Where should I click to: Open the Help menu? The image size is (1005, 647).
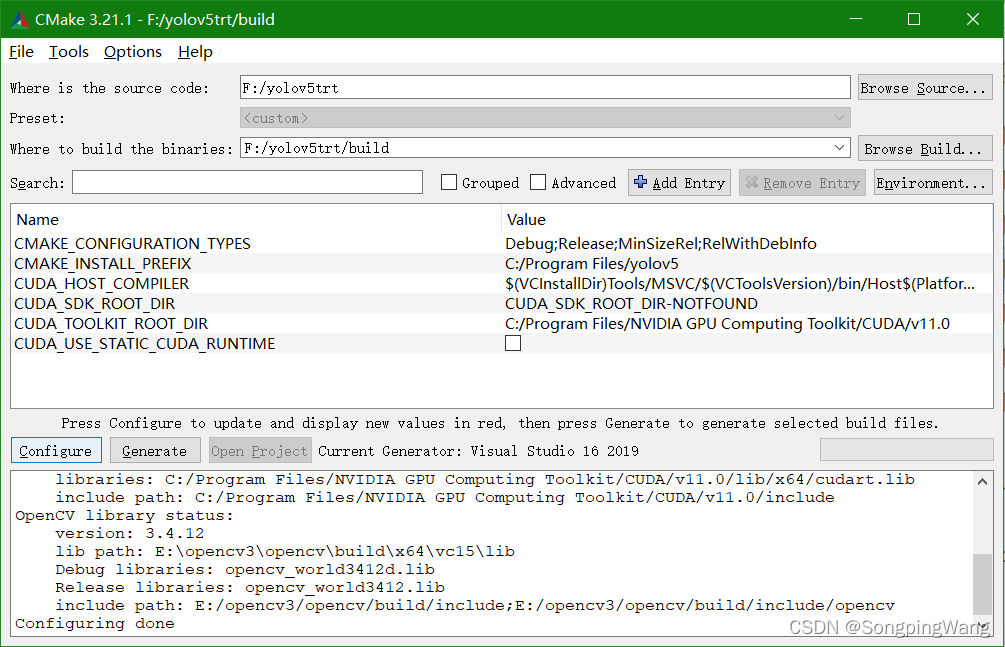[x=195, y=51]
